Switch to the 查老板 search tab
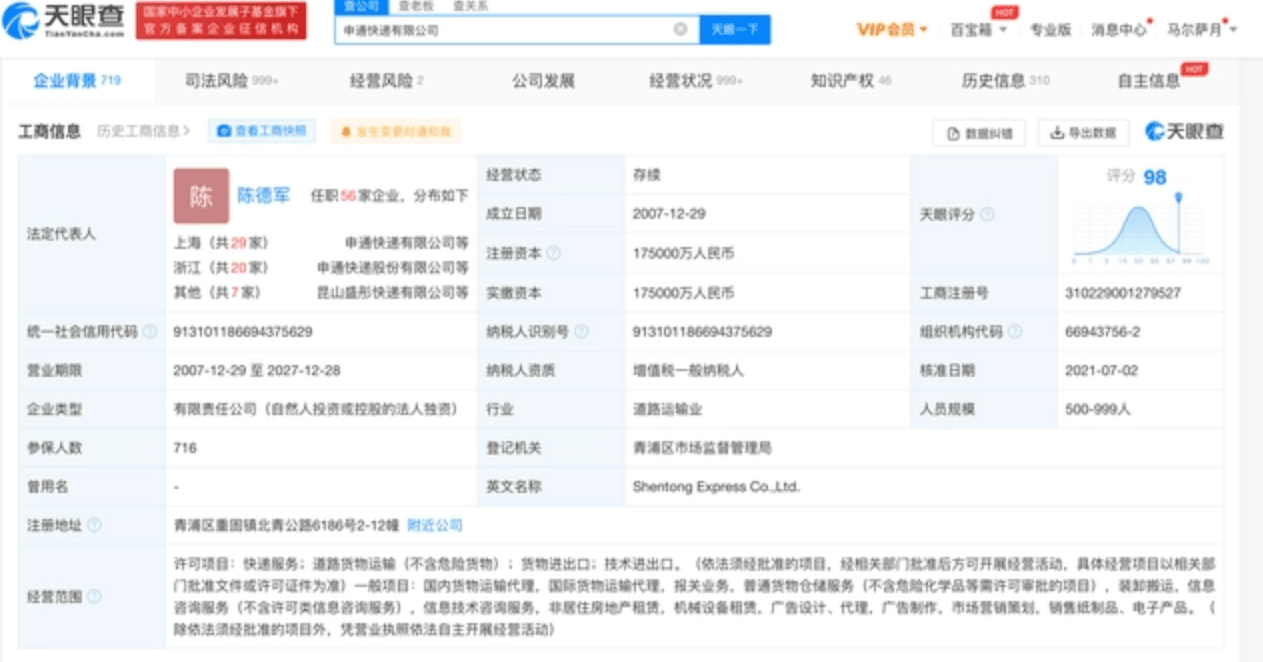The width and height of the screenshot is (1263, 662). pos(416,6)
